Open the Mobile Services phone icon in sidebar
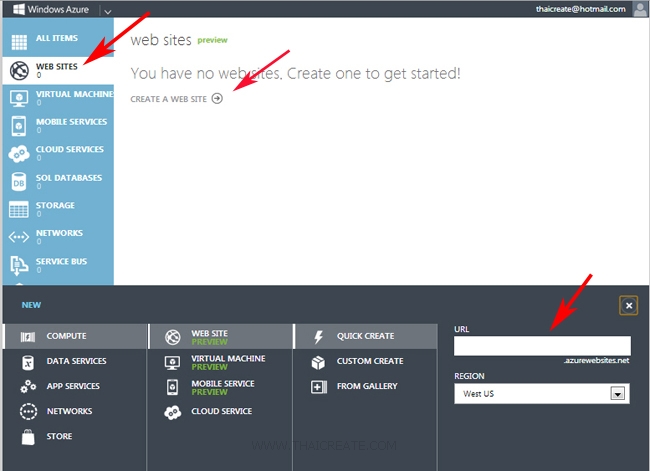This screenshot has height=471, width=650. click(19, 126)
